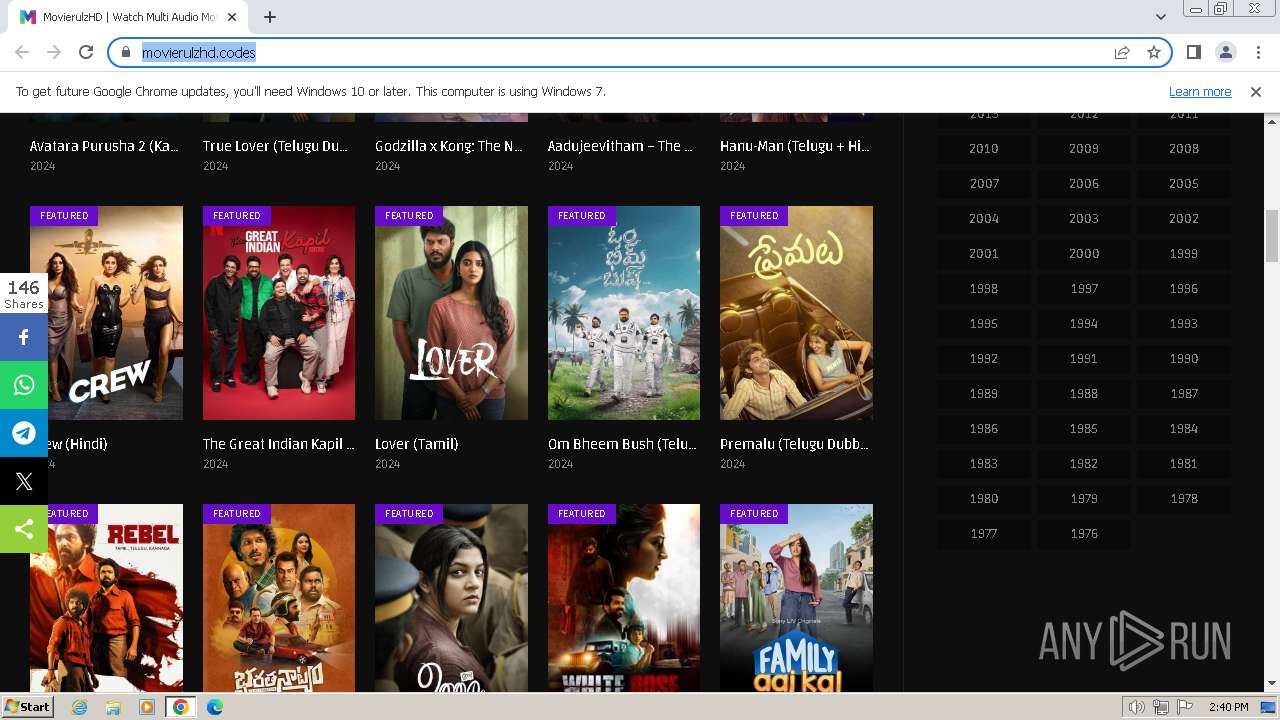Open Hanu-Man title link
Screen dimensions: 1280x720
coord(794,146)
